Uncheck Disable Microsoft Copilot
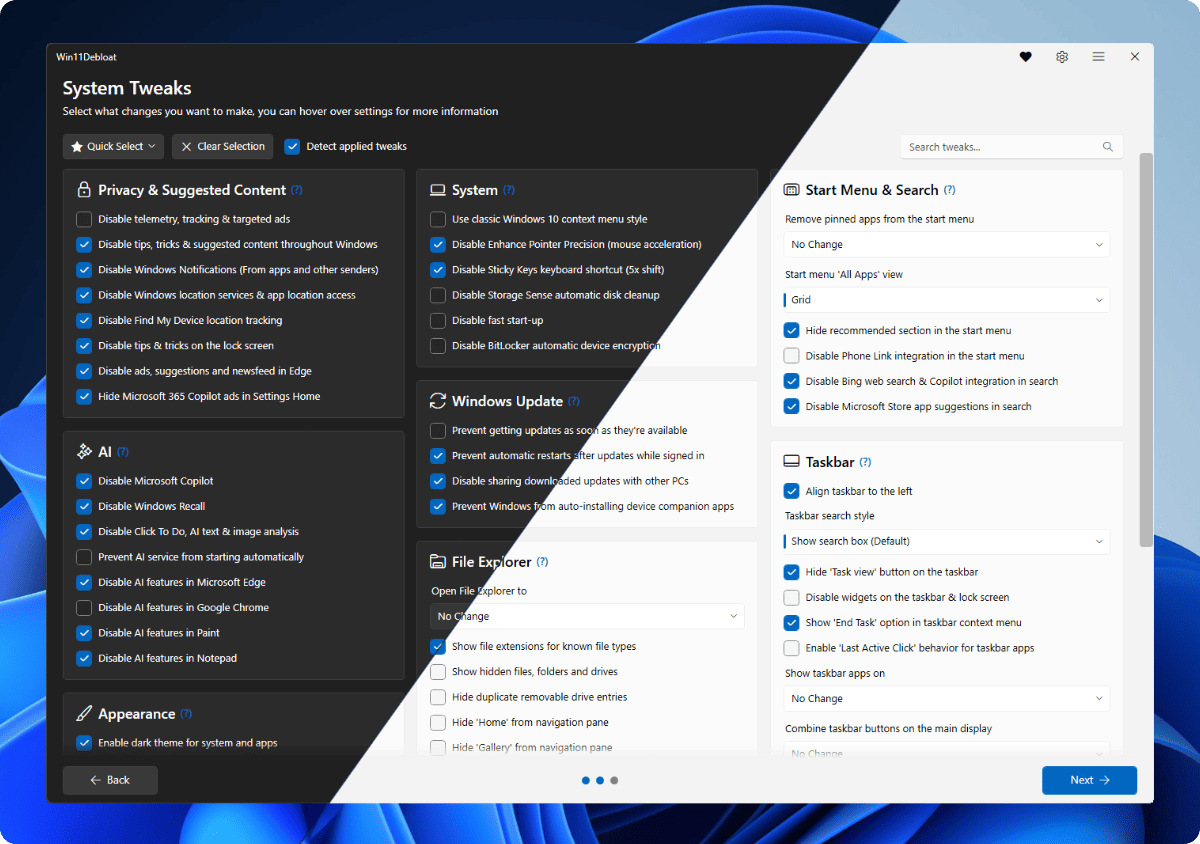Image resolution: width=1200 pixels, height=844 pixels. point(84,481)
